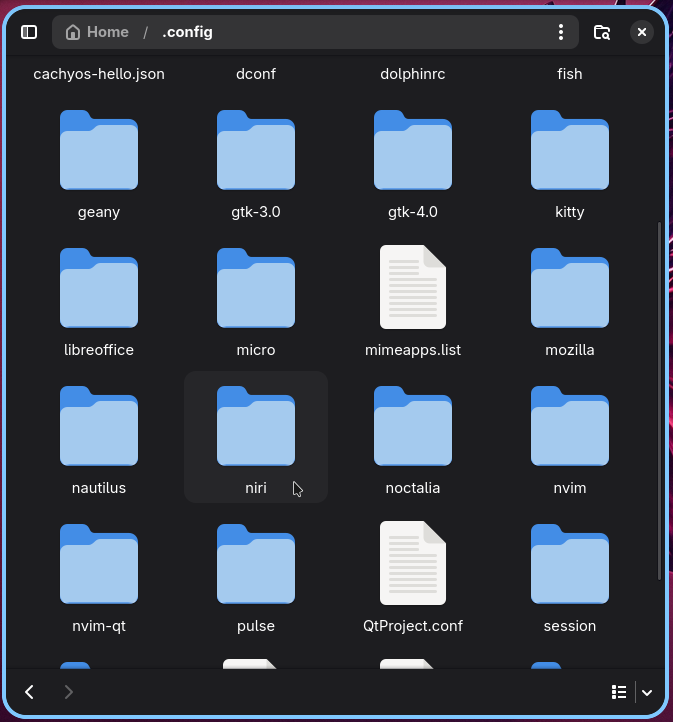Click the QtProject.conf name label

click(x=413, y=626)
